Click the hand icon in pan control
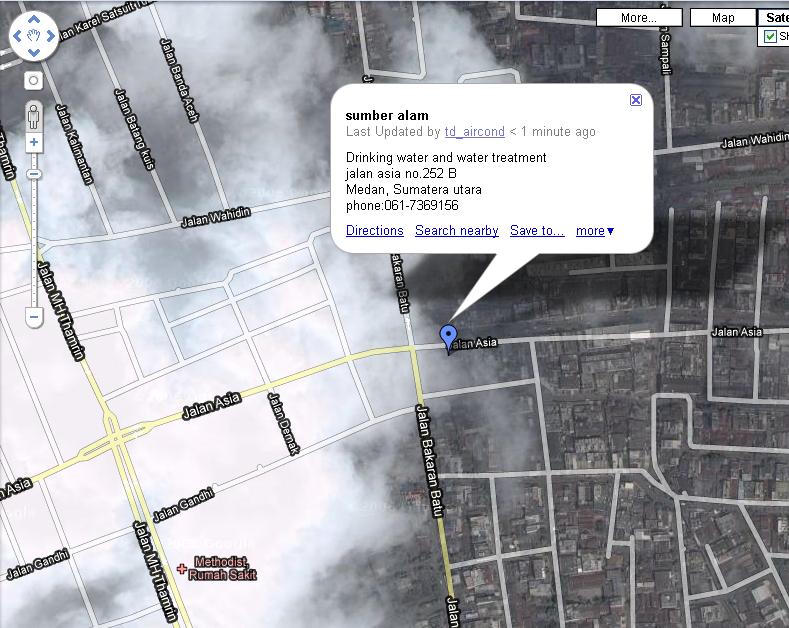This screenshot has width=789, height=628. [34, 37]
